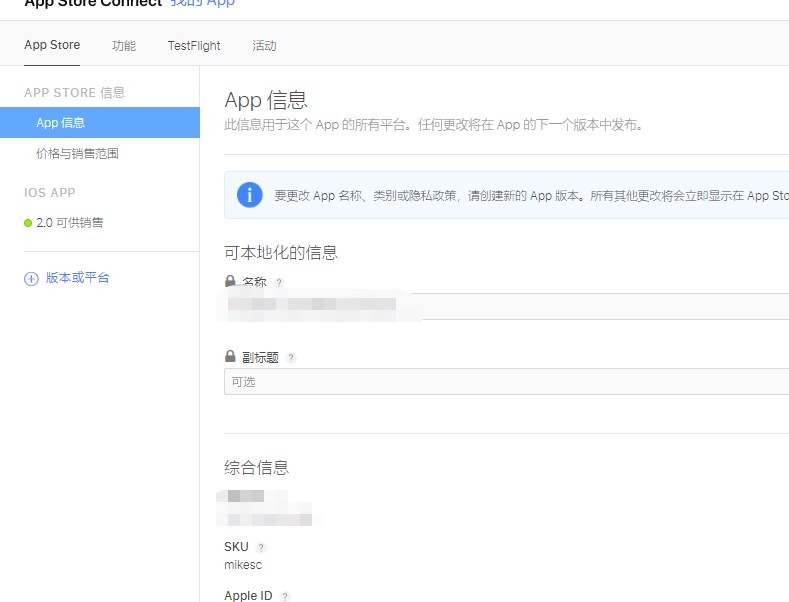This screenshot has height=602, width=789.
Task: Select App 信息 in the sidebar
Action: pos(100,123)
